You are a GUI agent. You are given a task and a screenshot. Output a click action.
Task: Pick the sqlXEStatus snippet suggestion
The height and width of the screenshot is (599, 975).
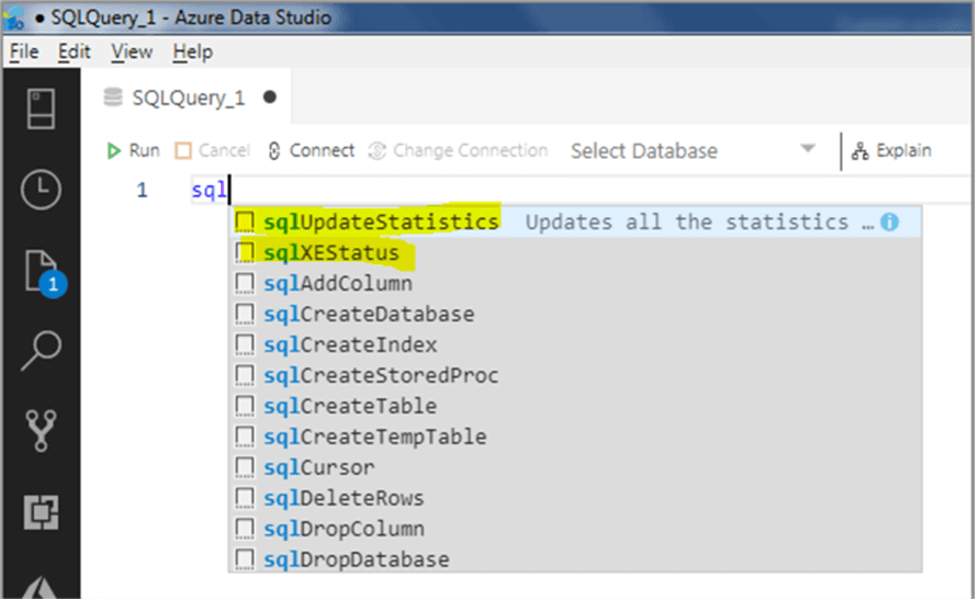pyautogui.click(x=331, y=253)
